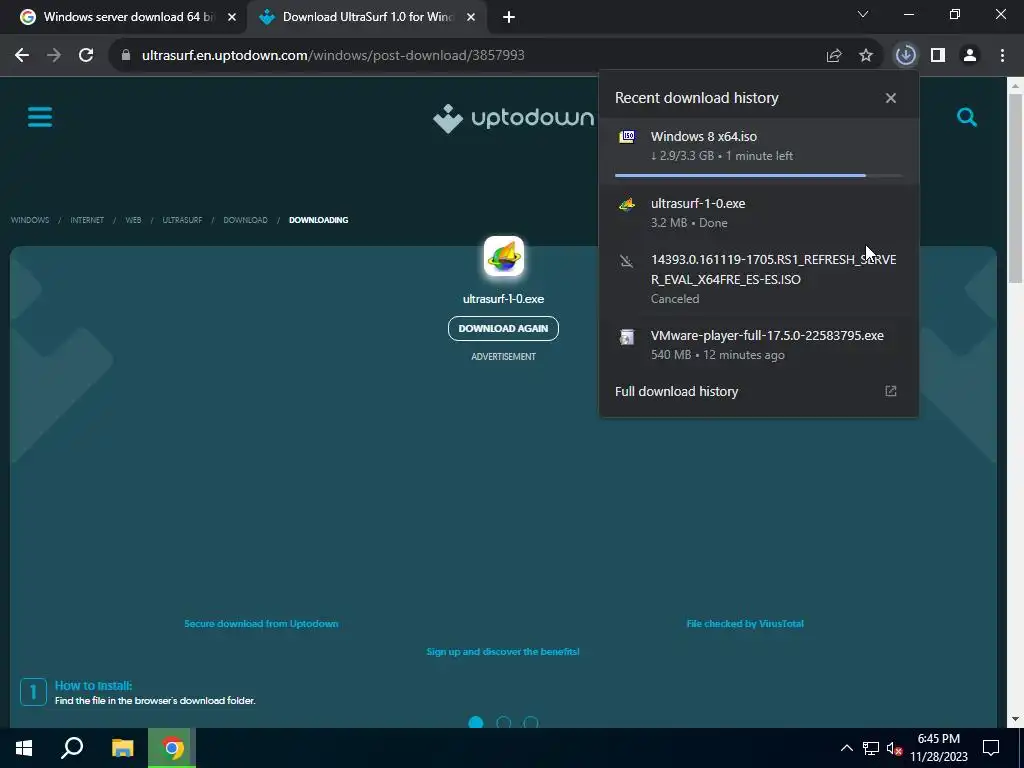Click the network tray icon
Image resolution: width=1024 pixels, height=768 pixels.
871,748
